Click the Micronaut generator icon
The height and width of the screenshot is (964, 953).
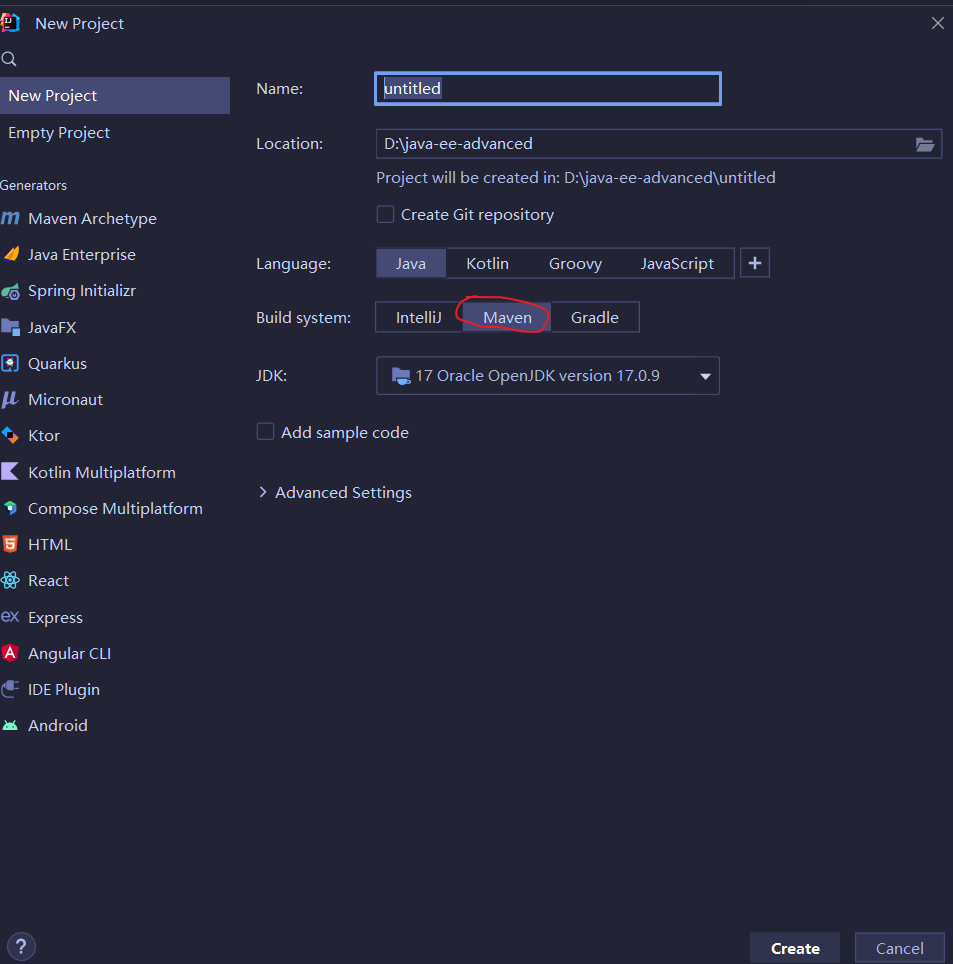pyautogui.click(x=10, y=400)
